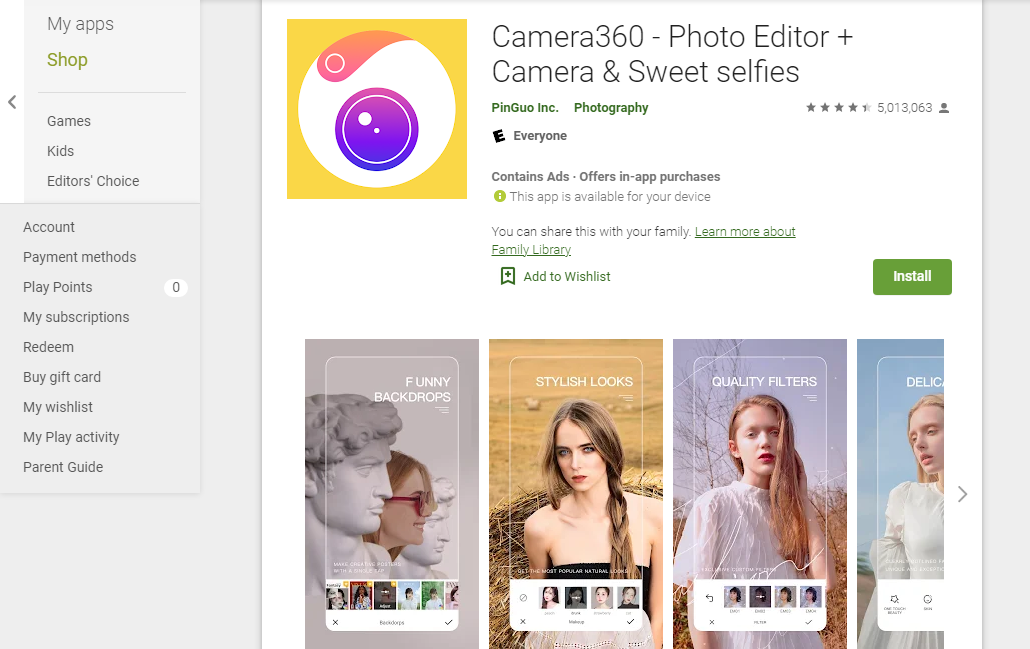The width and height of the screenshot is (1030, 649).
Task: Open PinGuo Inc. developer page
Action: coord(525,108)
